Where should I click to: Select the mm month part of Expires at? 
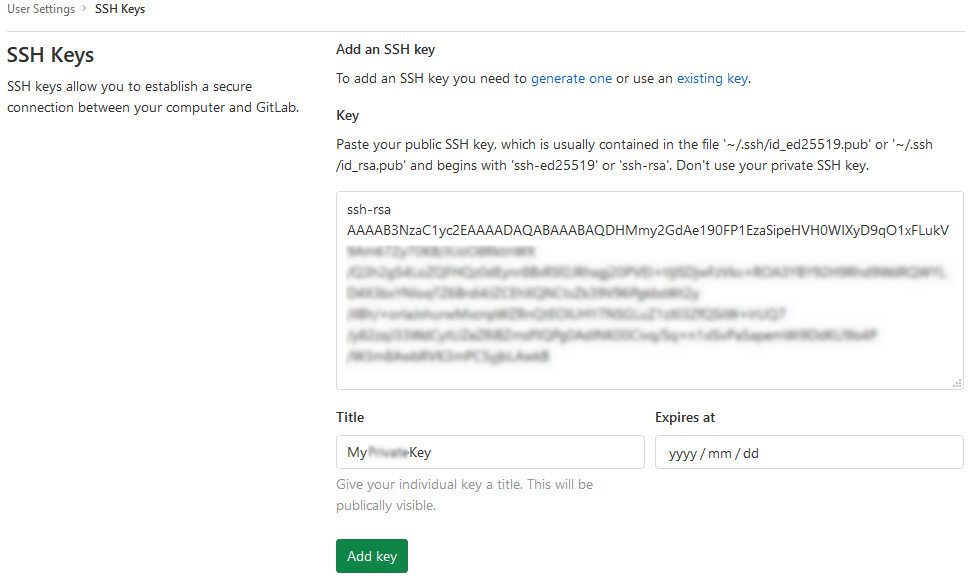[720, 454]
